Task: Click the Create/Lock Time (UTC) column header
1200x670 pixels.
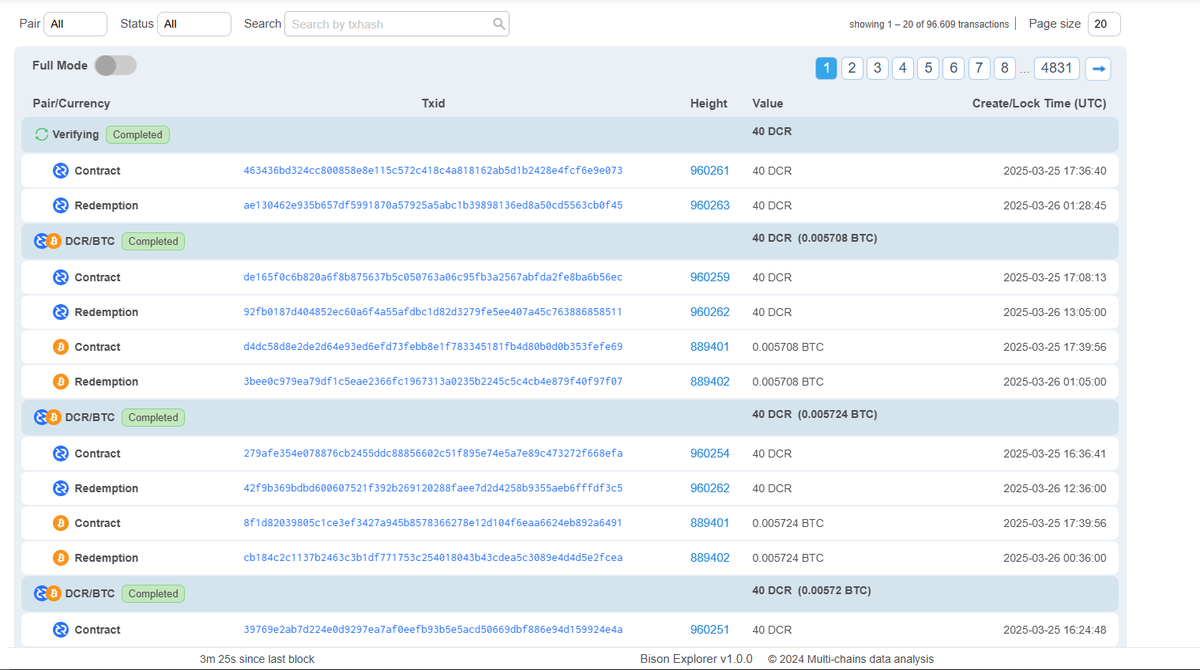Action: pyautogui.click(x=1039, y=104)
